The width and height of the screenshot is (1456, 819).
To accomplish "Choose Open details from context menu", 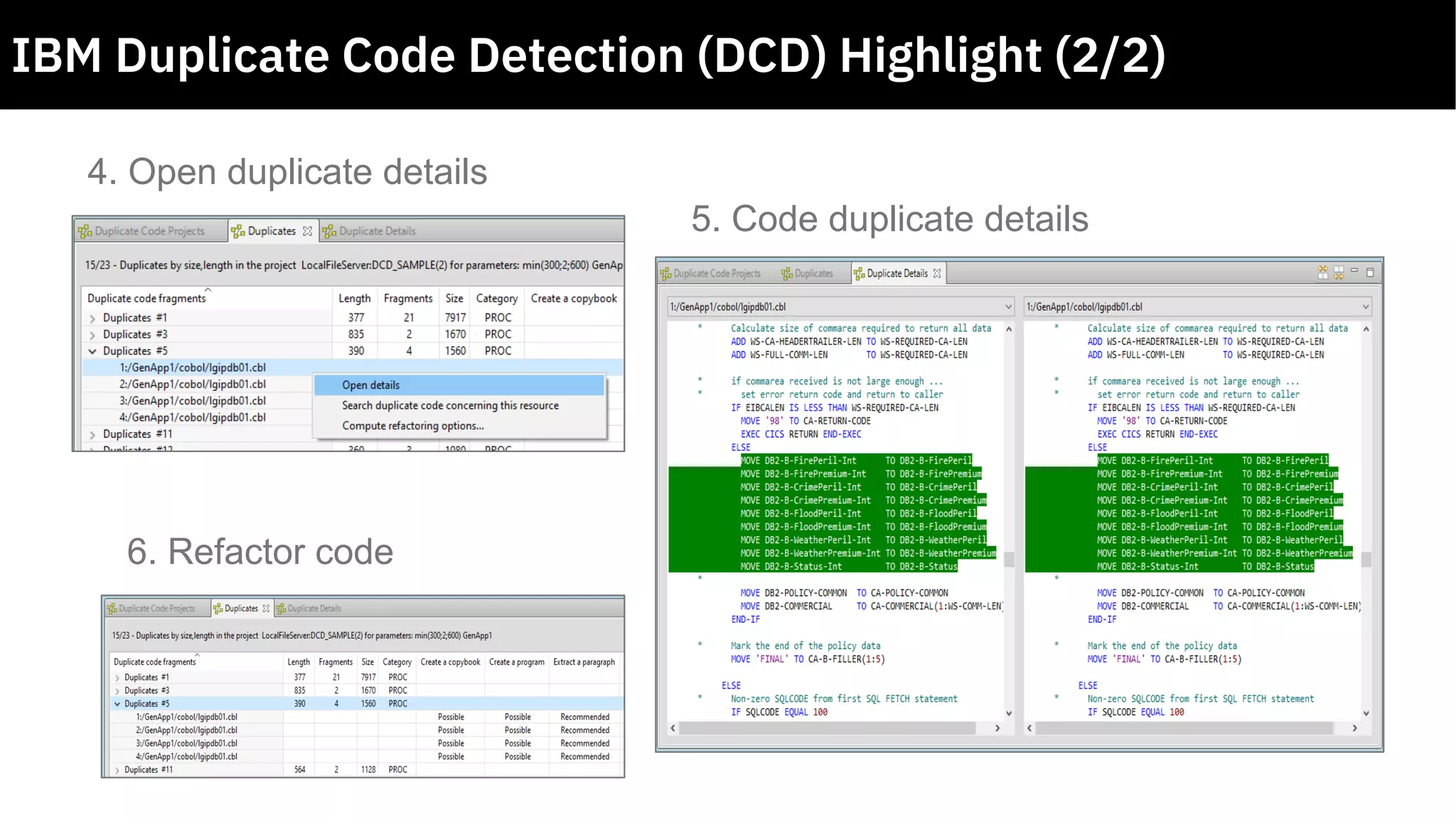I will (x=371, y=385).
